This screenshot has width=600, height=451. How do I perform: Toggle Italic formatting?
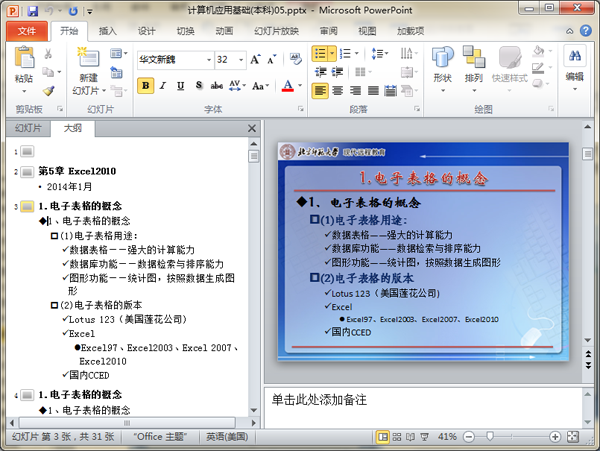[x=163, y=85]
